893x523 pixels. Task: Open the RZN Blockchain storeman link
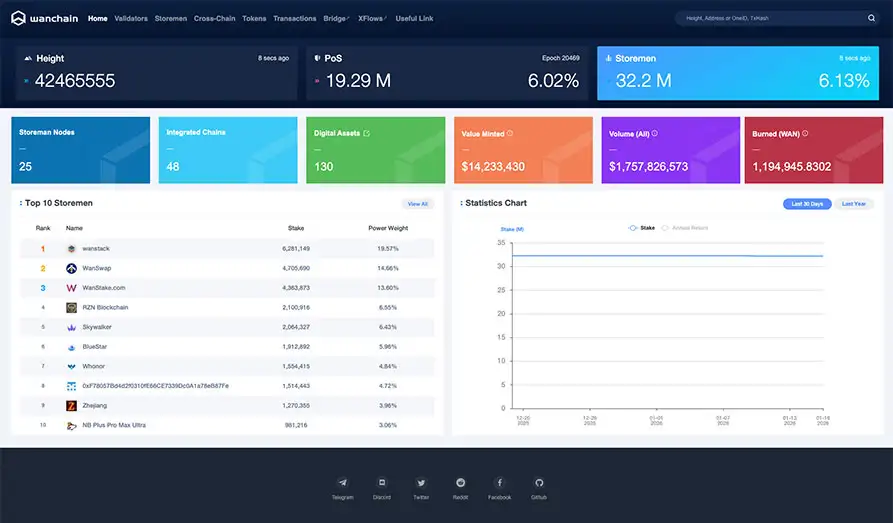105,308
